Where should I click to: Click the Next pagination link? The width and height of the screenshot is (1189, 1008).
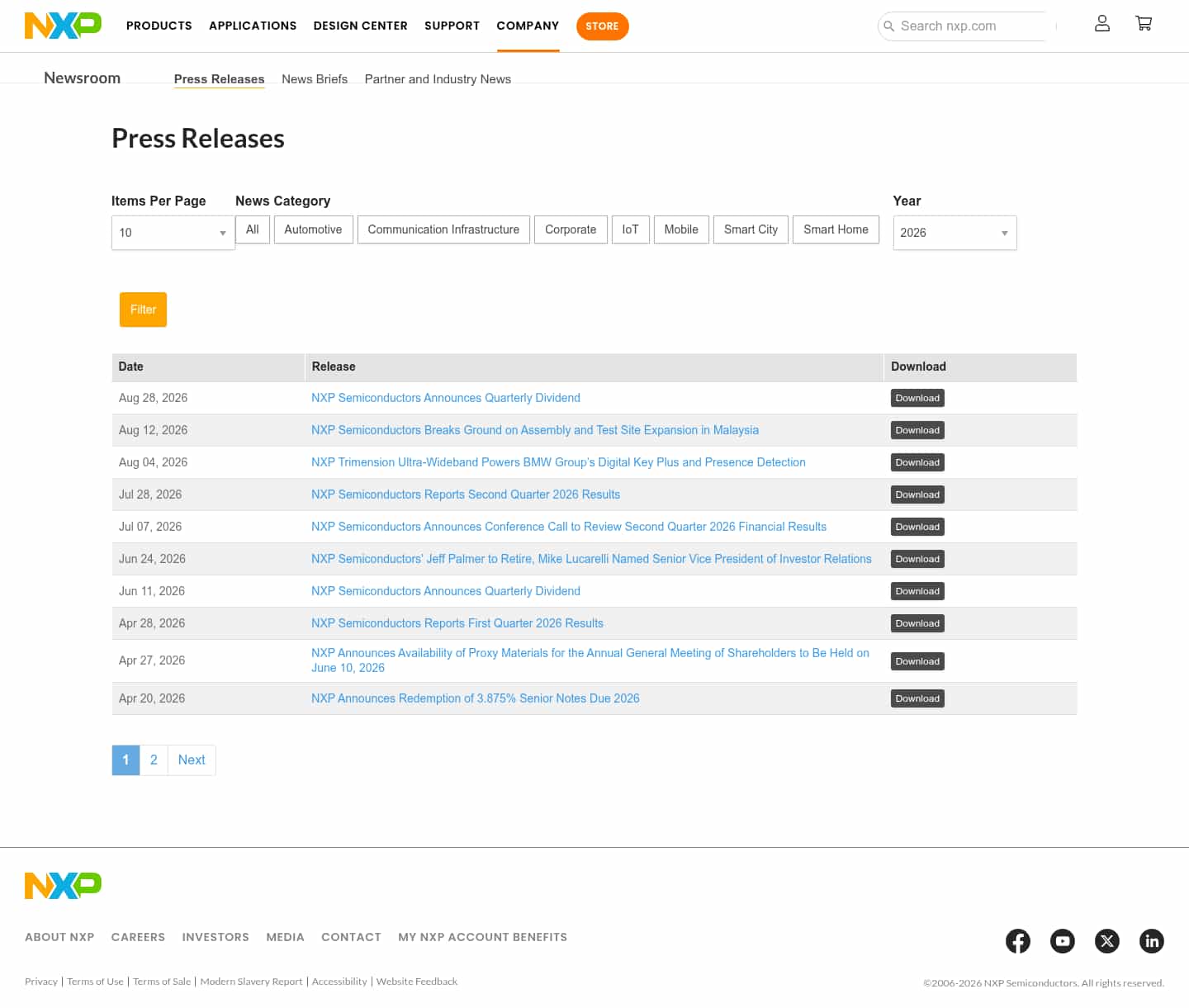click(x=192, y=760)
